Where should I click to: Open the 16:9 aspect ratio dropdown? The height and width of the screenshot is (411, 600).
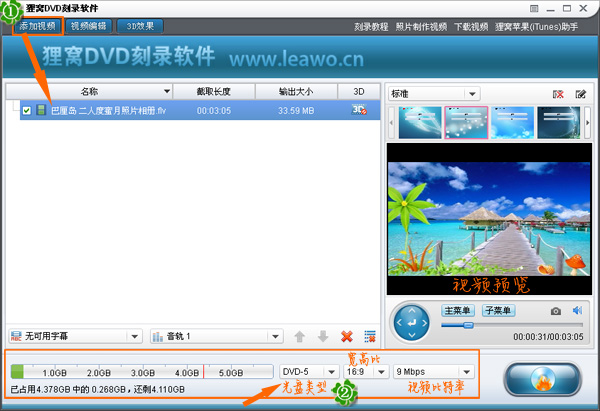click(x=366, y=372)
